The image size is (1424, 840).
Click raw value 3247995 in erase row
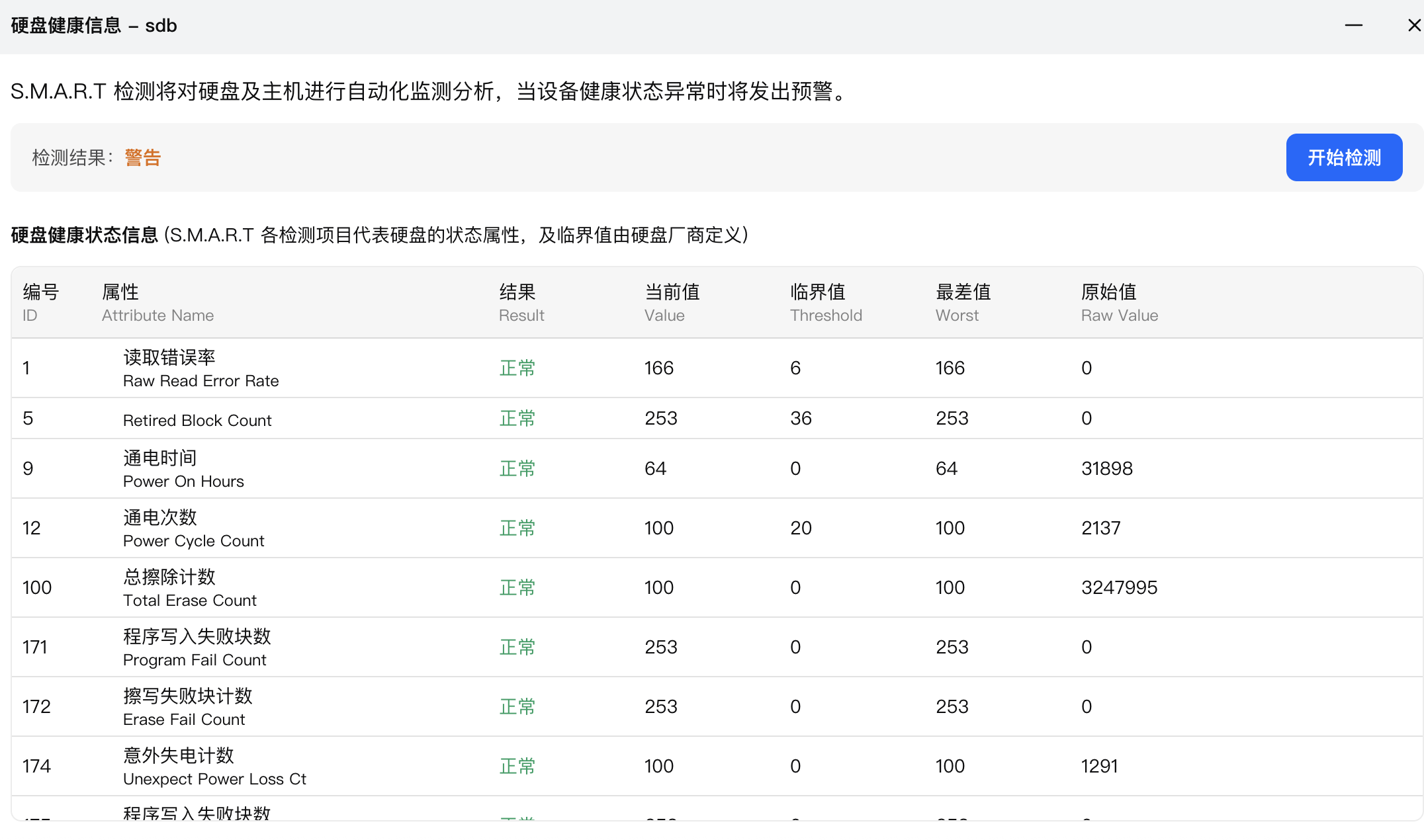1119,587
